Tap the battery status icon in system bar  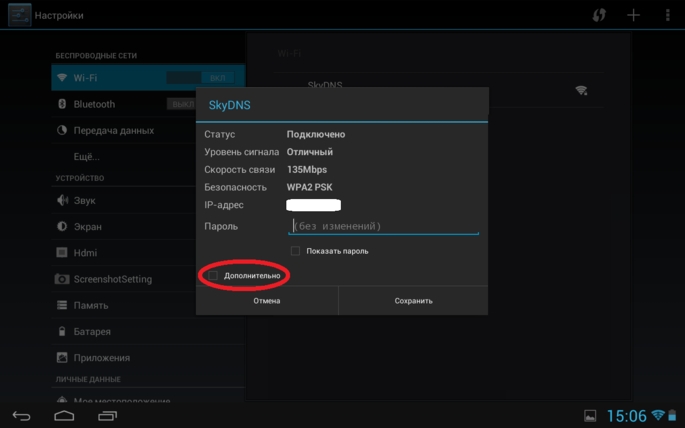pos(672,415)
